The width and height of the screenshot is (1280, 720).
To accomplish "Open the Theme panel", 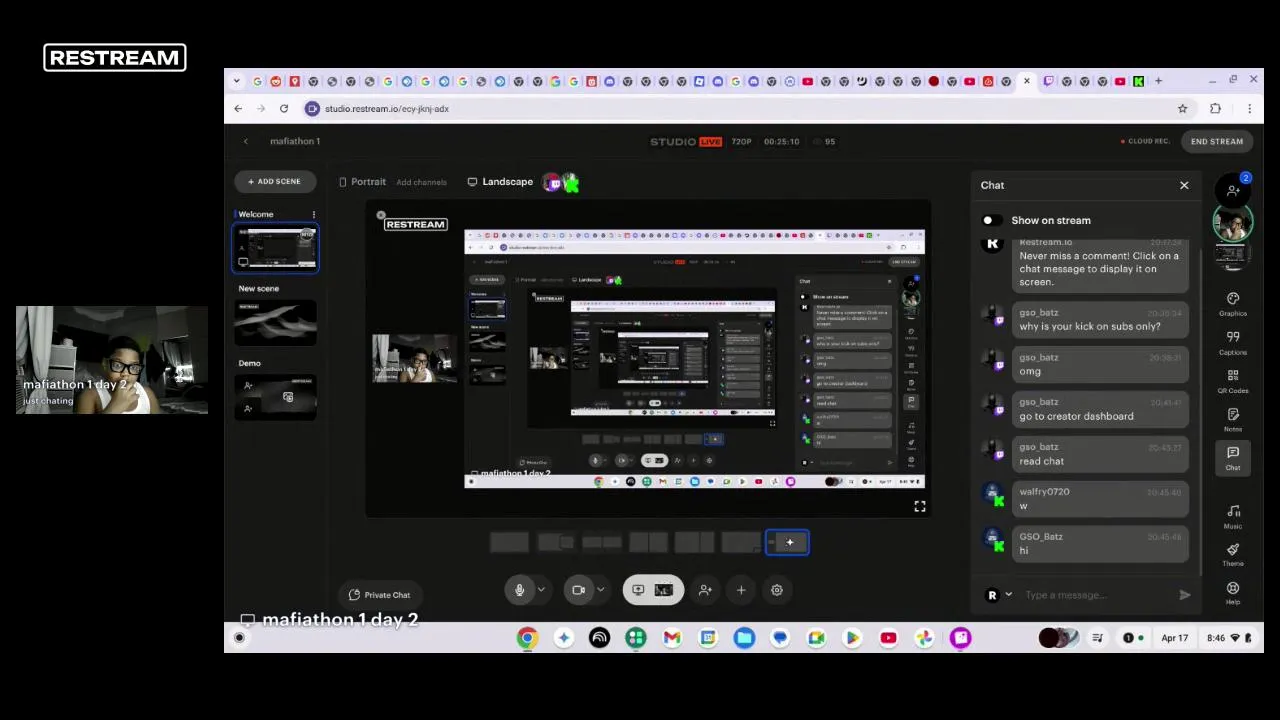I will pos(1232,555).
